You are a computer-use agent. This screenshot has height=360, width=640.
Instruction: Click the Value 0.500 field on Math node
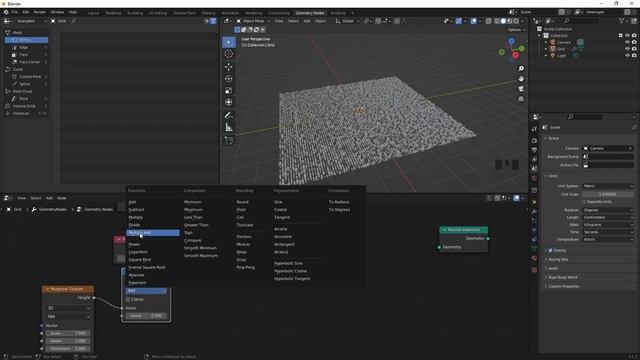pyautogui.click(x=146, y=316)
